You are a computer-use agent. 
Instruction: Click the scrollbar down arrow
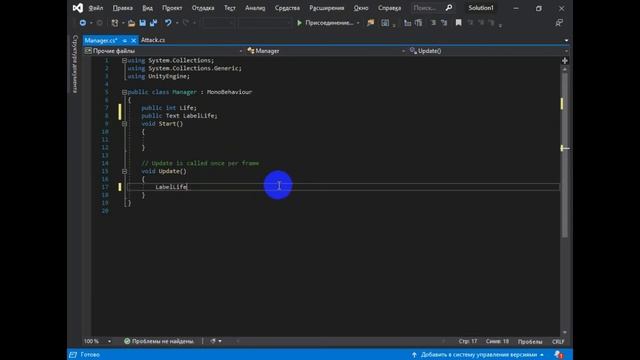pos(565,333)
